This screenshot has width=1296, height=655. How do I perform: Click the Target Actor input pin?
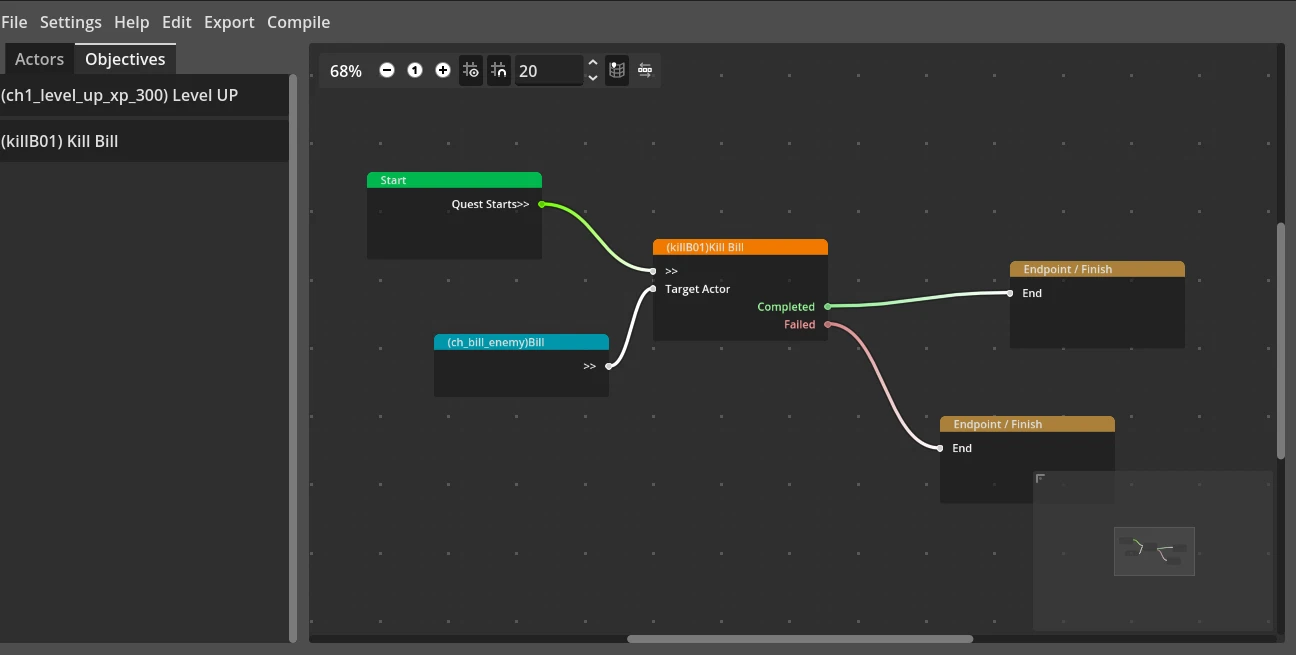655,288
